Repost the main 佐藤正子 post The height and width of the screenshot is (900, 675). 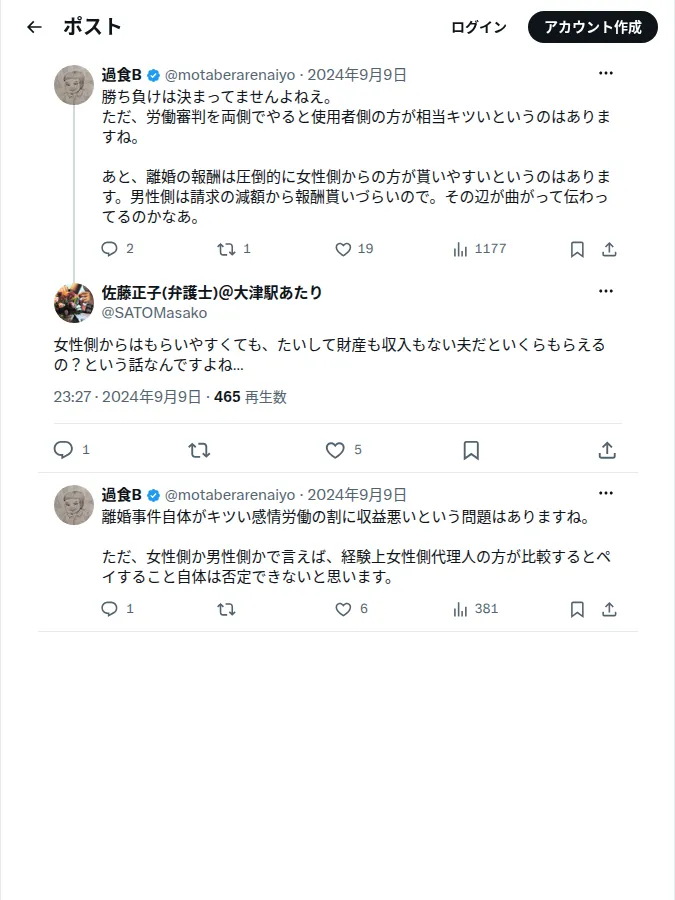point(199,450)
